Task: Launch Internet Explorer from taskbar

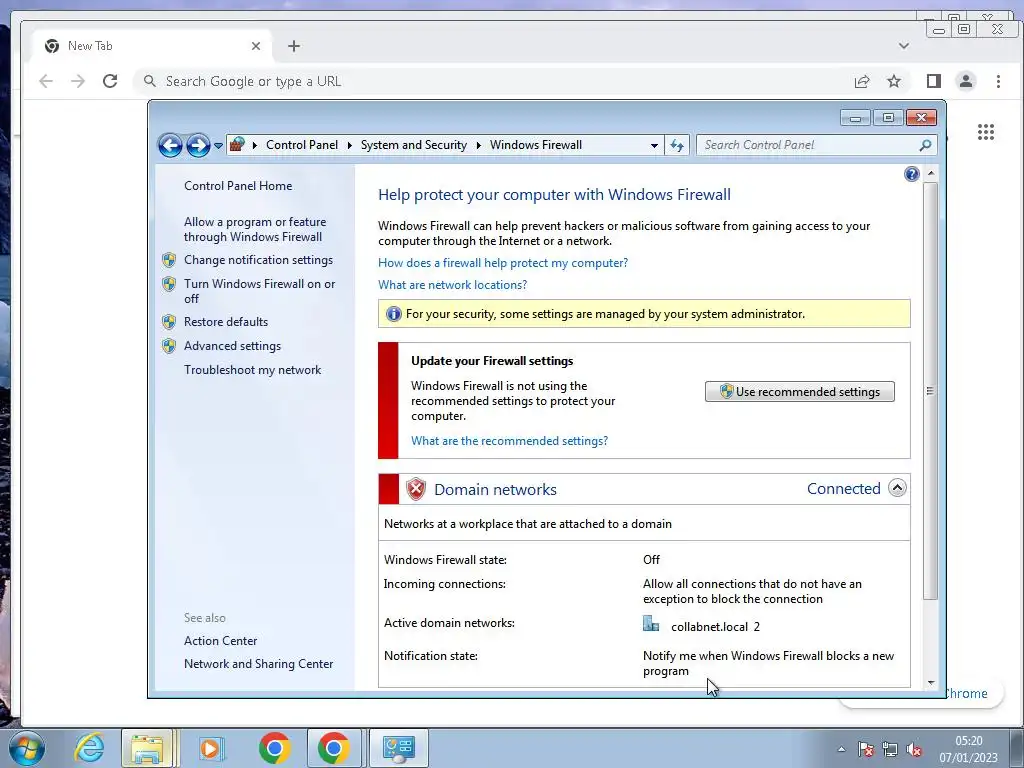Action: click(x=88, y=748)
